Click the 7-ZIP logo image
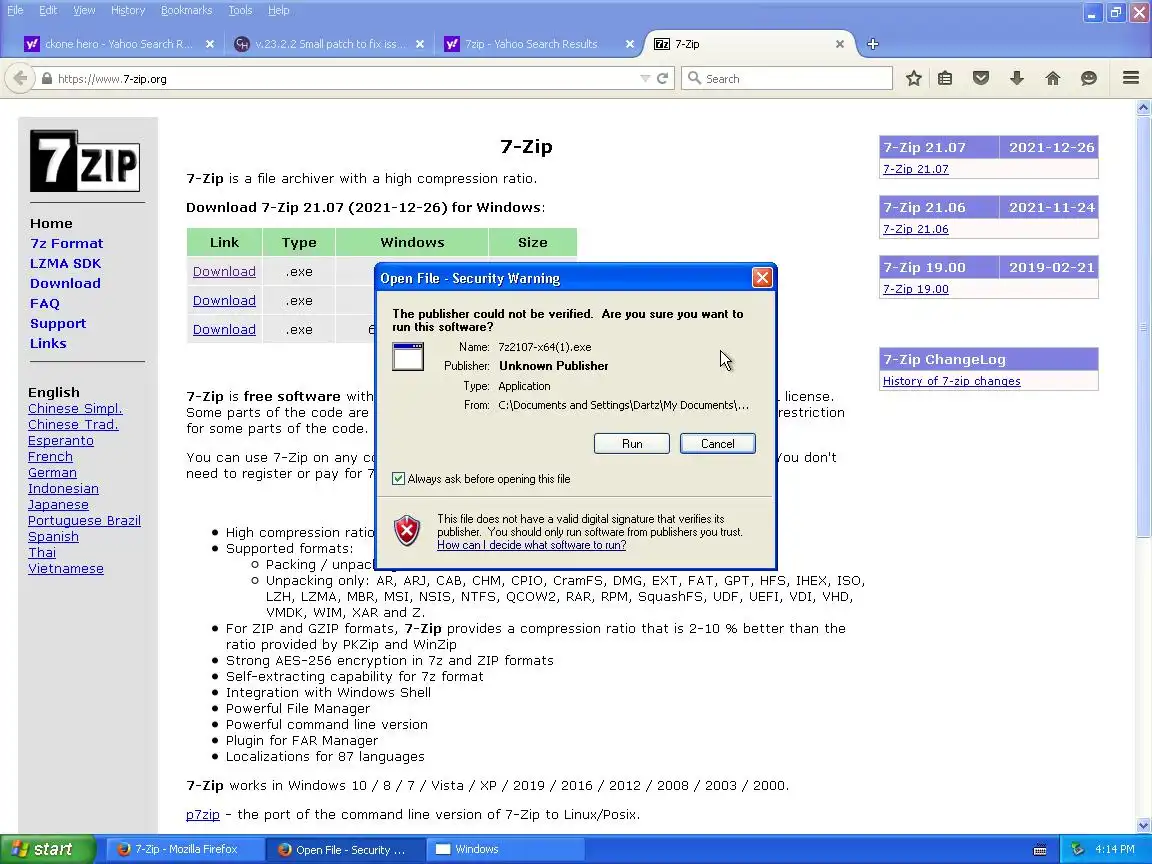The height and width of the screenshot is (864, 1152). coord(84,161)
